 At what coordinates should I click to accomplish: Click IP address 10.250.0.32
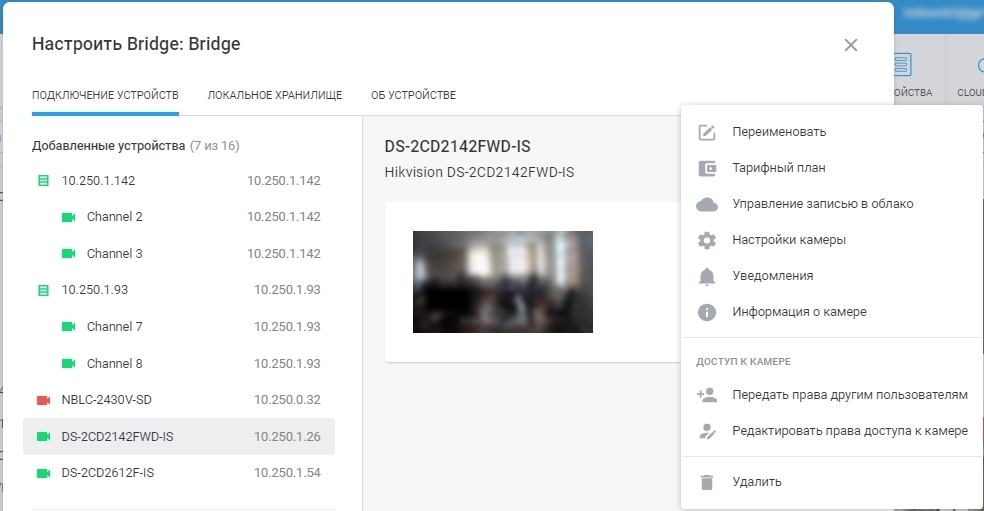click(x=287, y=400)
